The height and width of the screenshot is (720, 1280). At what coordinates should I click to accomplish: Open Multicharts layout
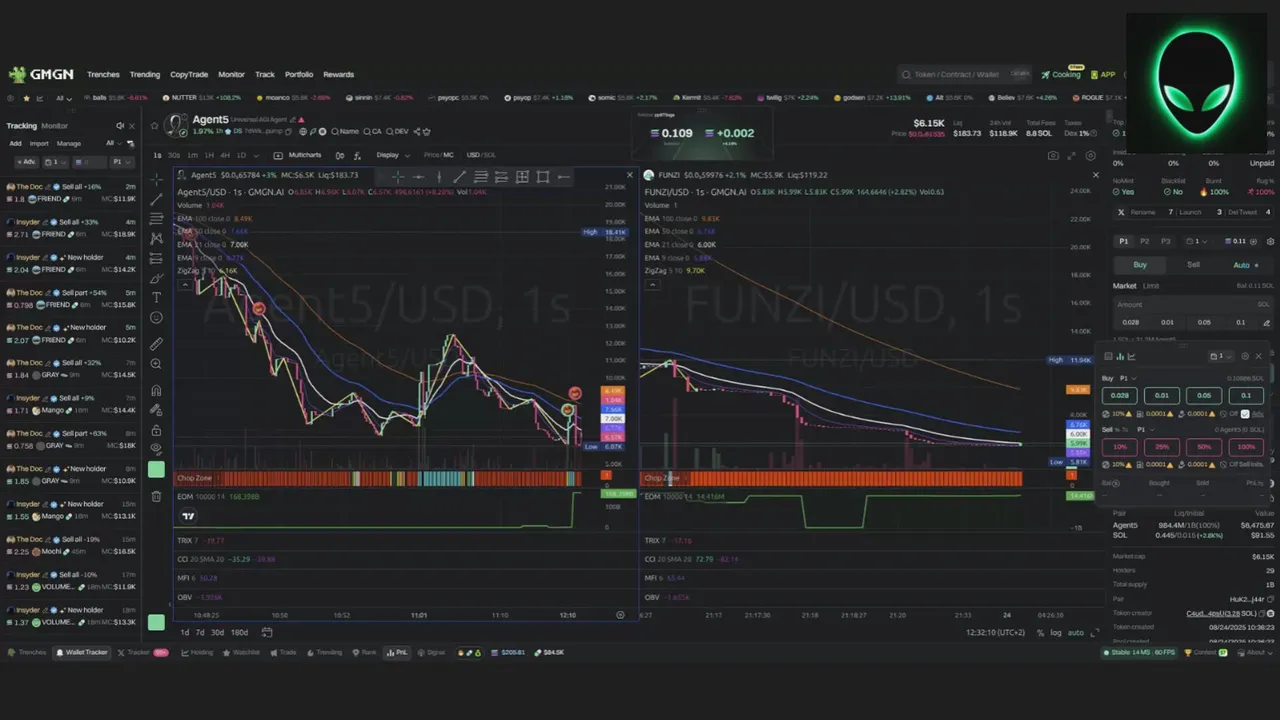[x=298, y=155]
